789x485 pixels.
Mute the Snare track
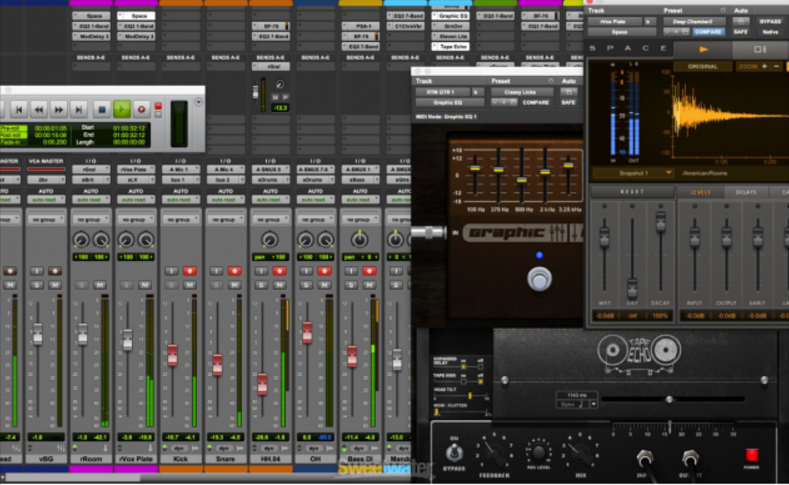234,285
